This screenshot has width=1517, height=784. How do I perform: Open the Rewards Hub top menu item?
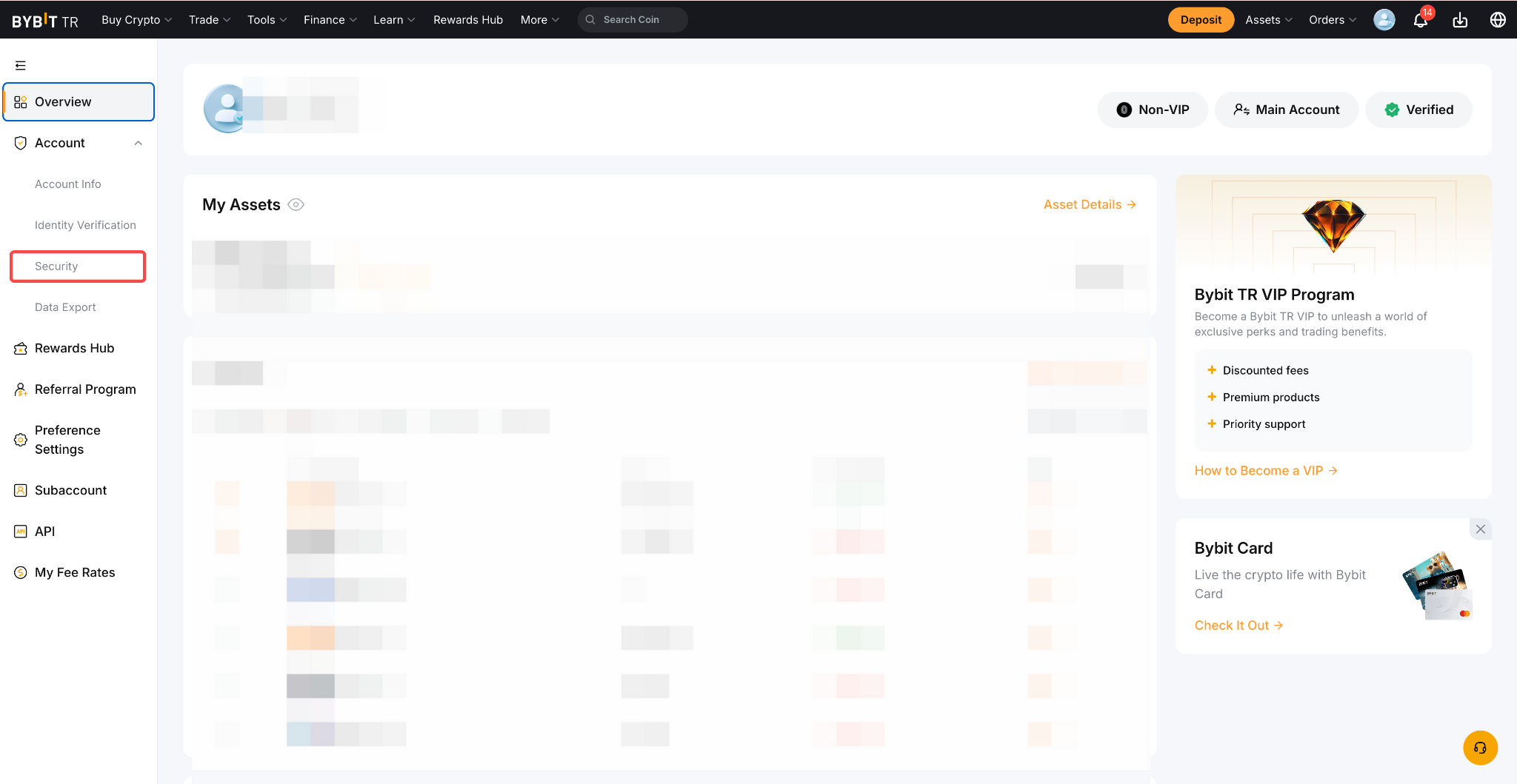tap(467, 20)
